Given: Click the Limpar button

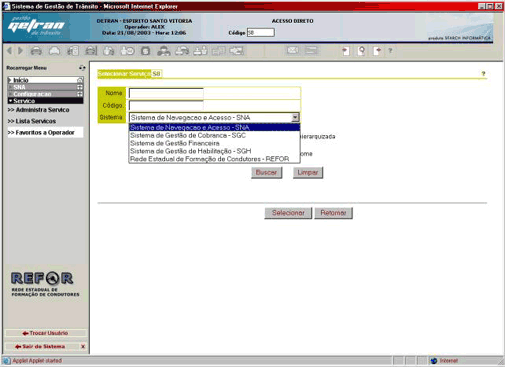Looking at the screenshot, I should [x=308, y=173].
